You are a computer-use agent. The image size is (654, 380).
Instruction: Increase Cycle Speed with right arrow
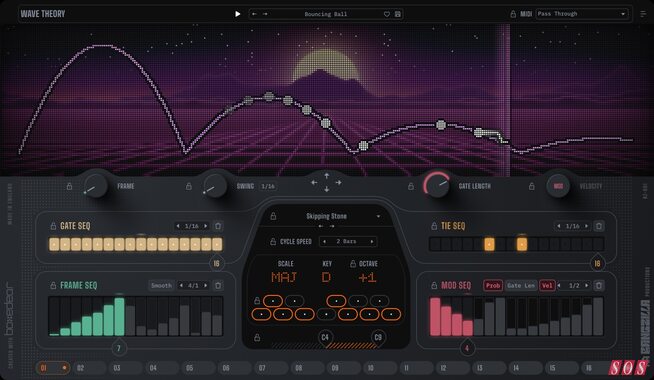[372, 242]
